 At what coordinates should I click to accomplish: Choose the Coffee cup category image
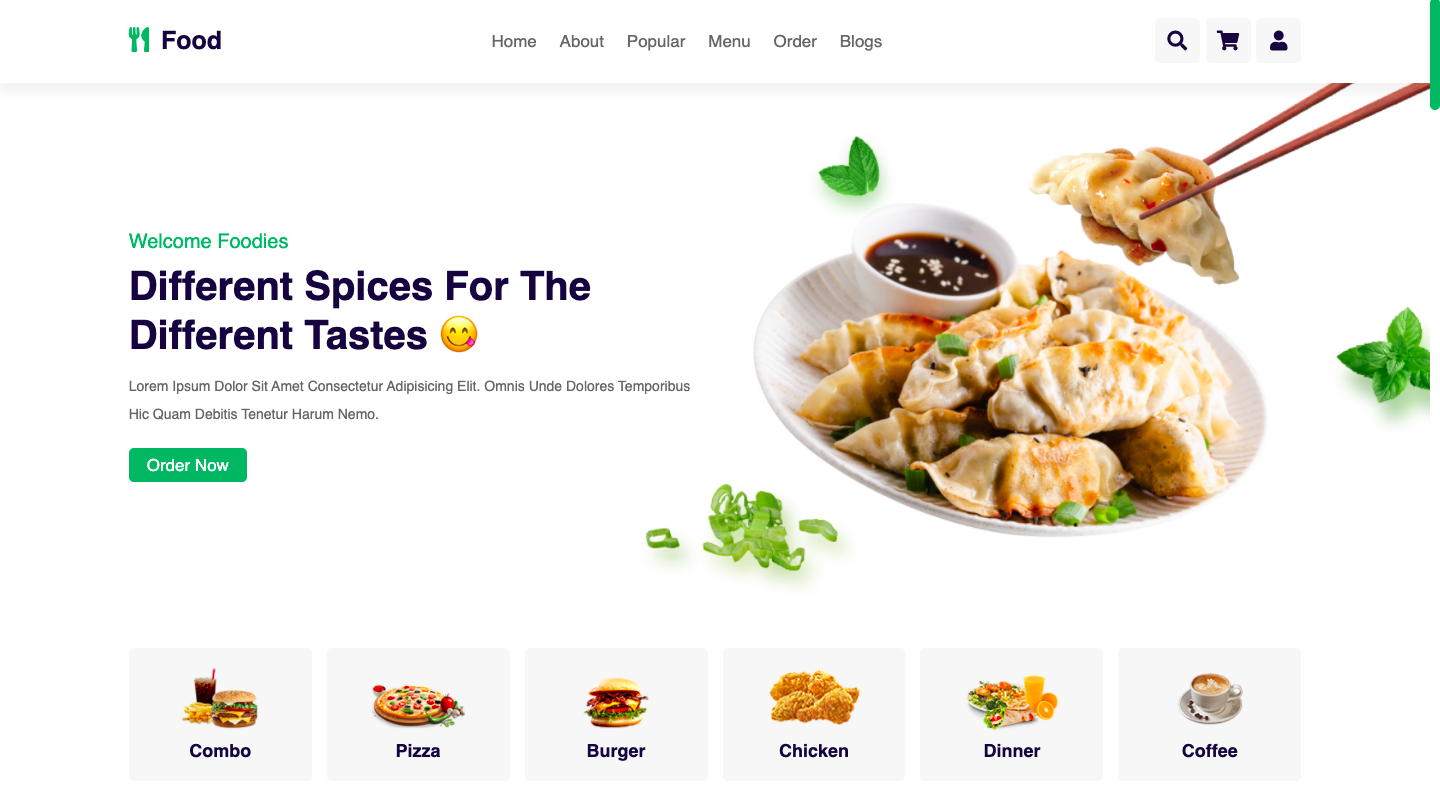(x=1210, y=698)
